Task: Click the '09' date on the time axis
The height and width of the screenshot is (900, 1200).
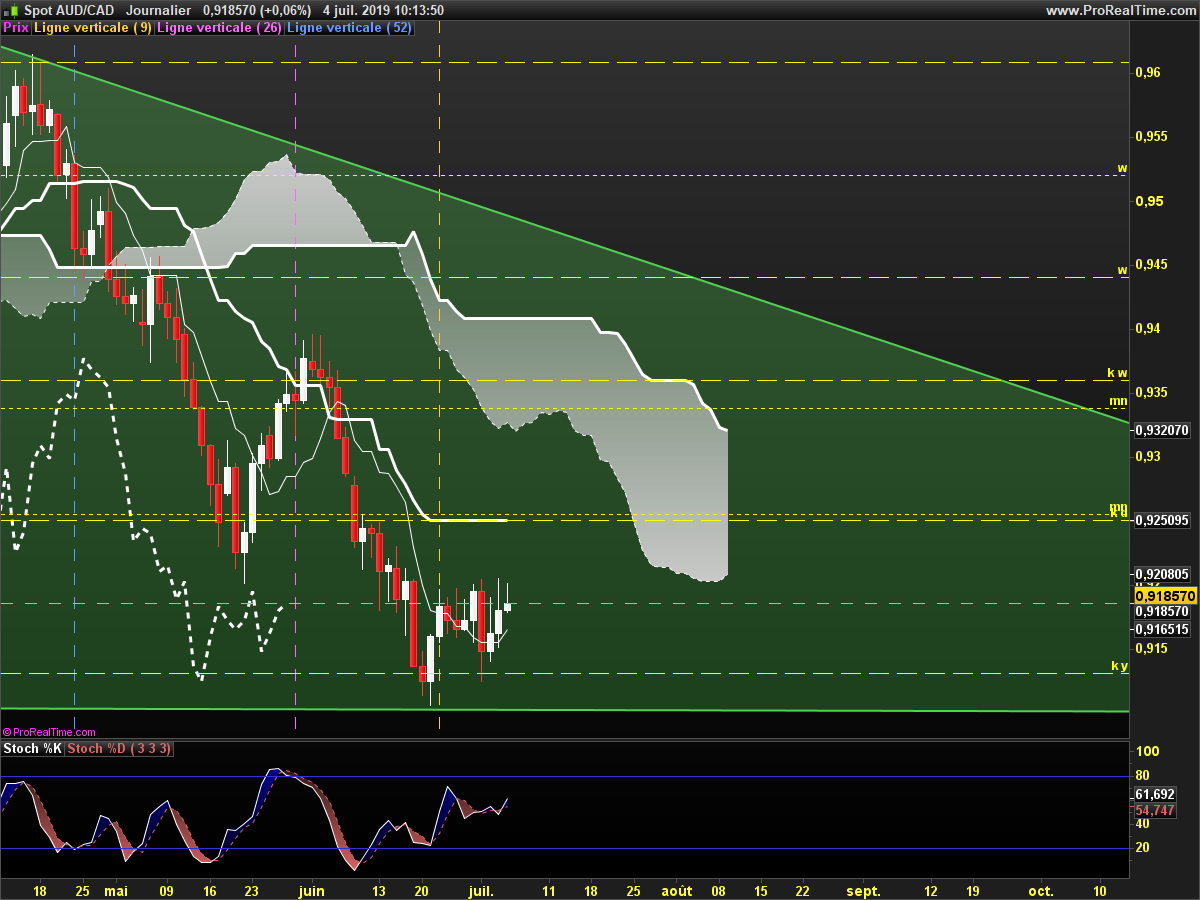Action: point(166,890)
